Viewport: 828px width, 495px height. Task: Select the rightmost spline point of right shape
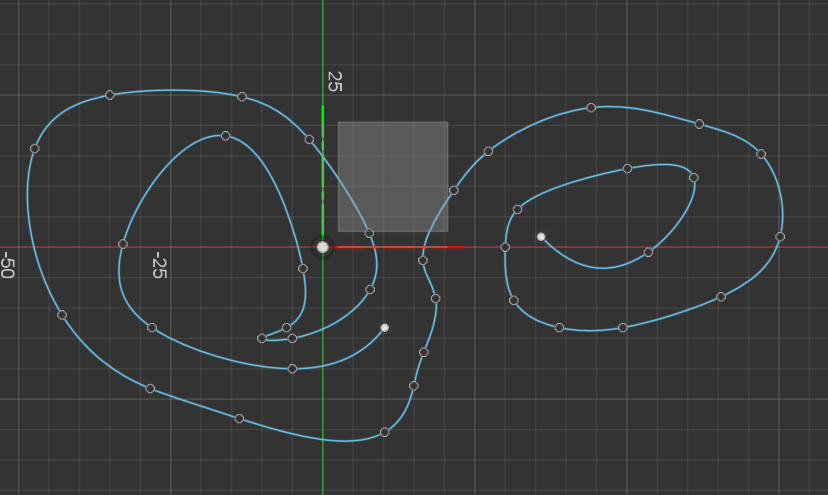point(780,237)
